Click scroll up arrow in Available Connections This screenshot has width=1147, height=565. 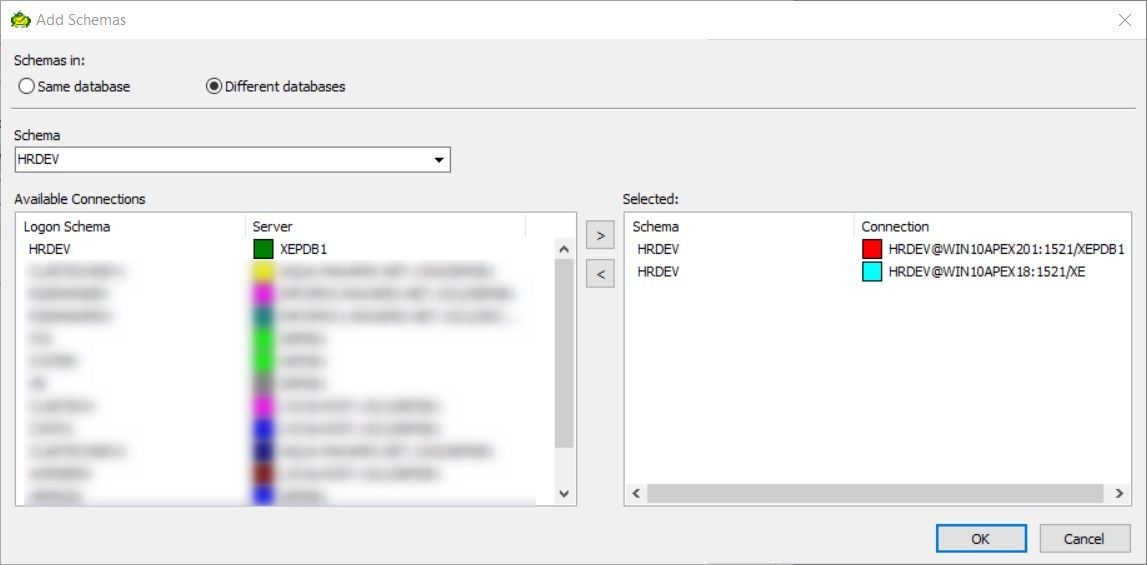coord(564,249)
